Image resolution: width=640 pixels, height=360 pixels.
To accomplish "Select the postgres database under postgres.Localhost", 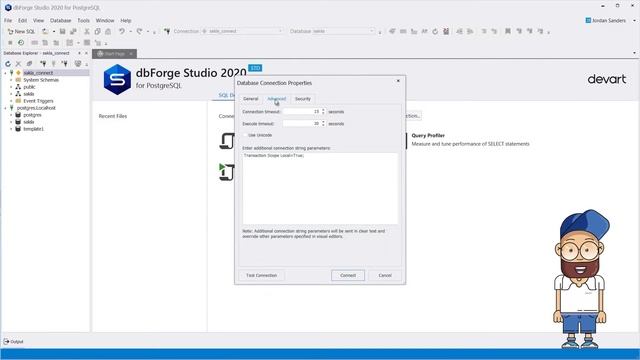I will 32,115.
